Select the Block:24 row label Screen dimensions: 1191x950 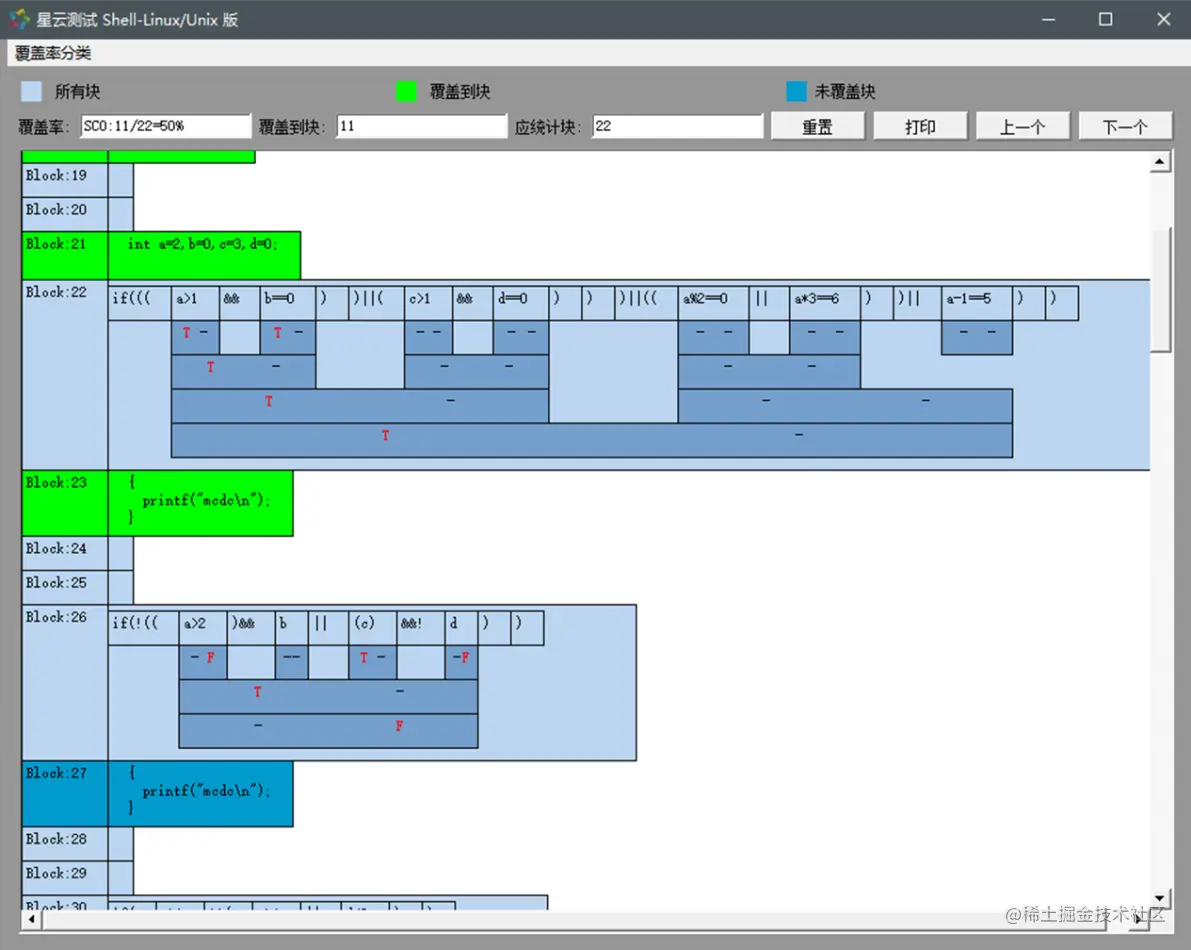click(x=65, y=554)
